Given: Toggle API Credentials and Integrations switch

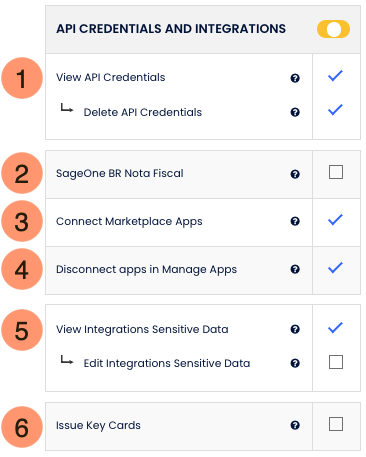Looking at the screenshot, I should click(333, 29).
